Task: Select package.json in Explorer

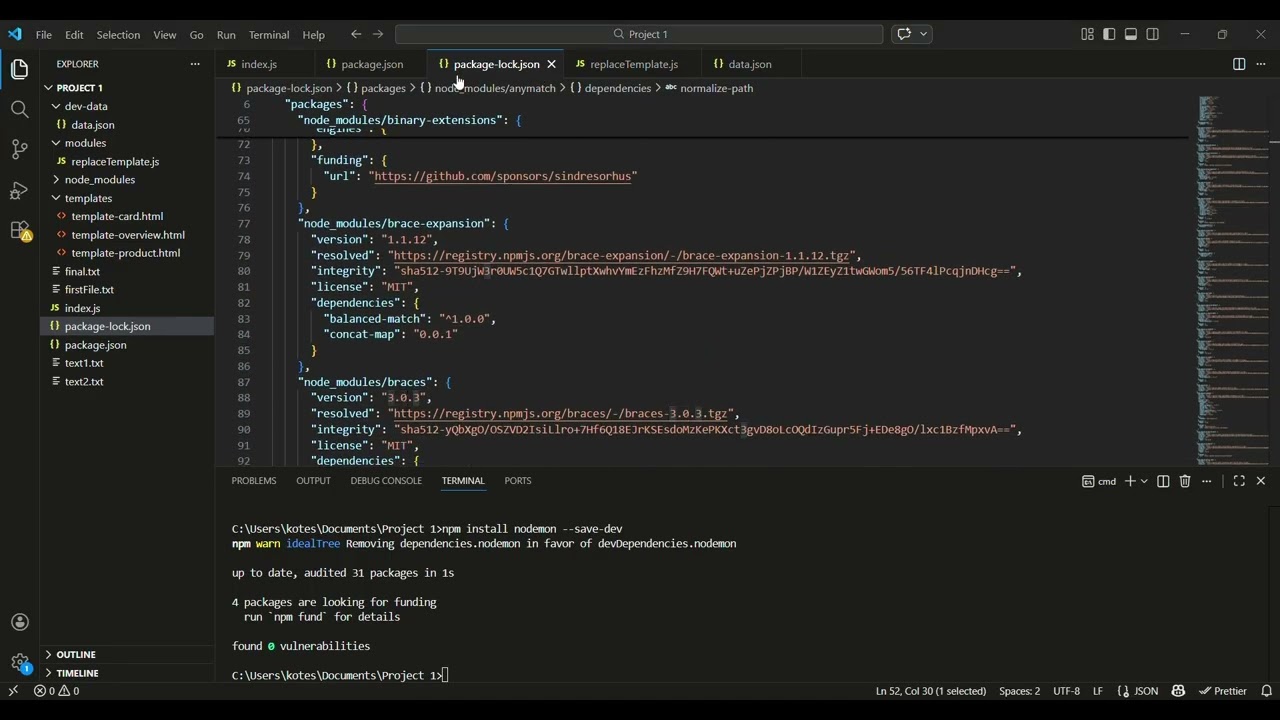Action: point(95,345)
